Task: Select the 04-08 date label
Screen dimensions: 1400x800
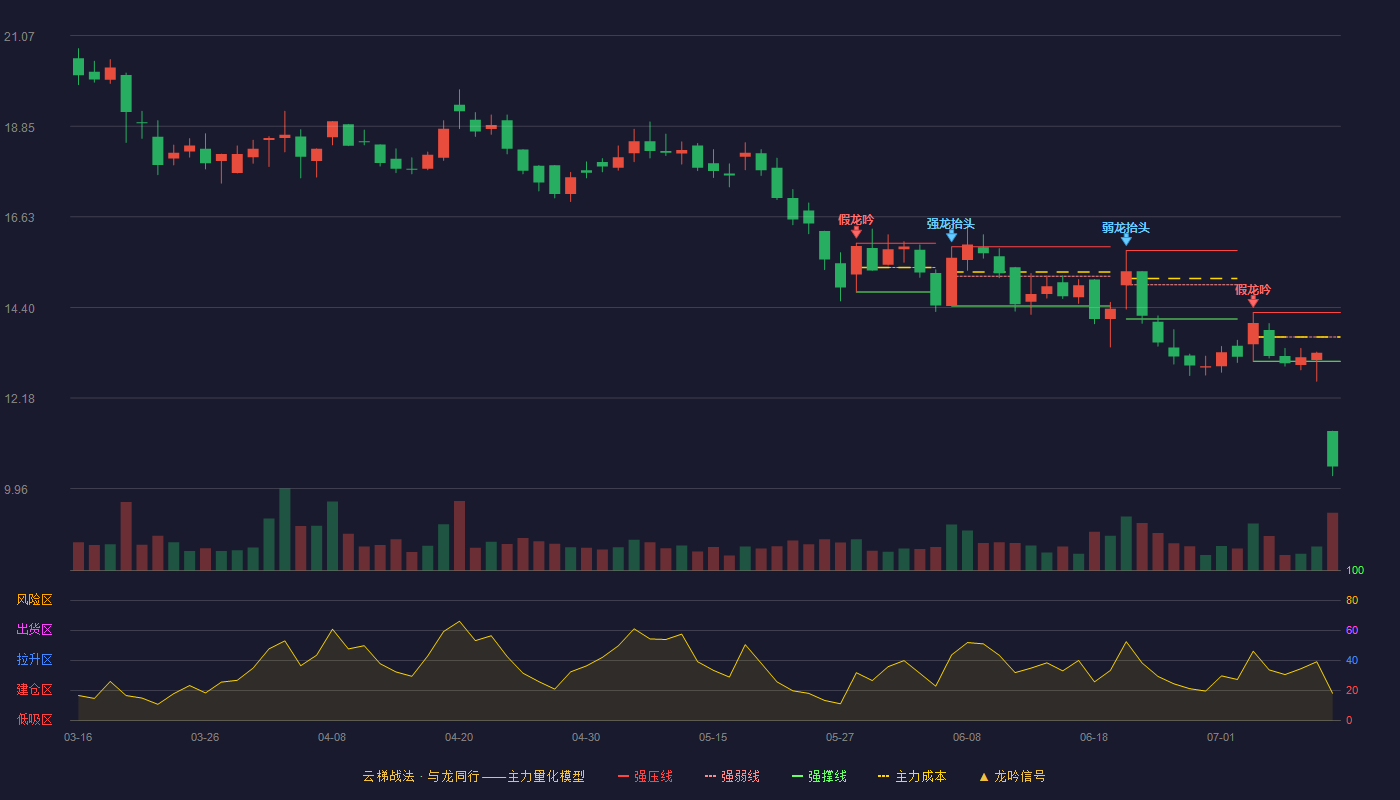Action: 332,737
